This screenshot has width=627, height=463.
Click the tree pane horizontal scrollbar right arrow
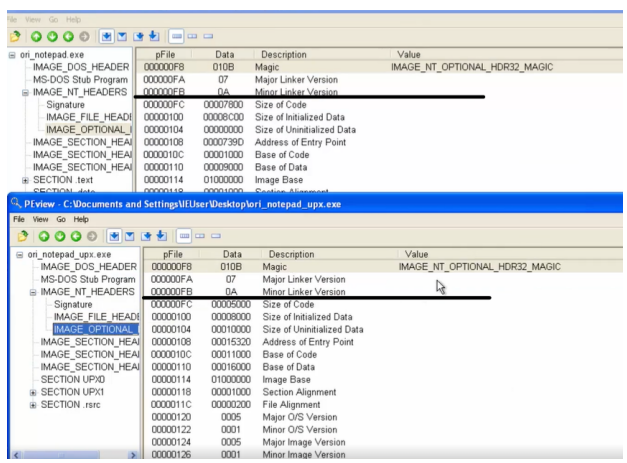click(133, 455)
